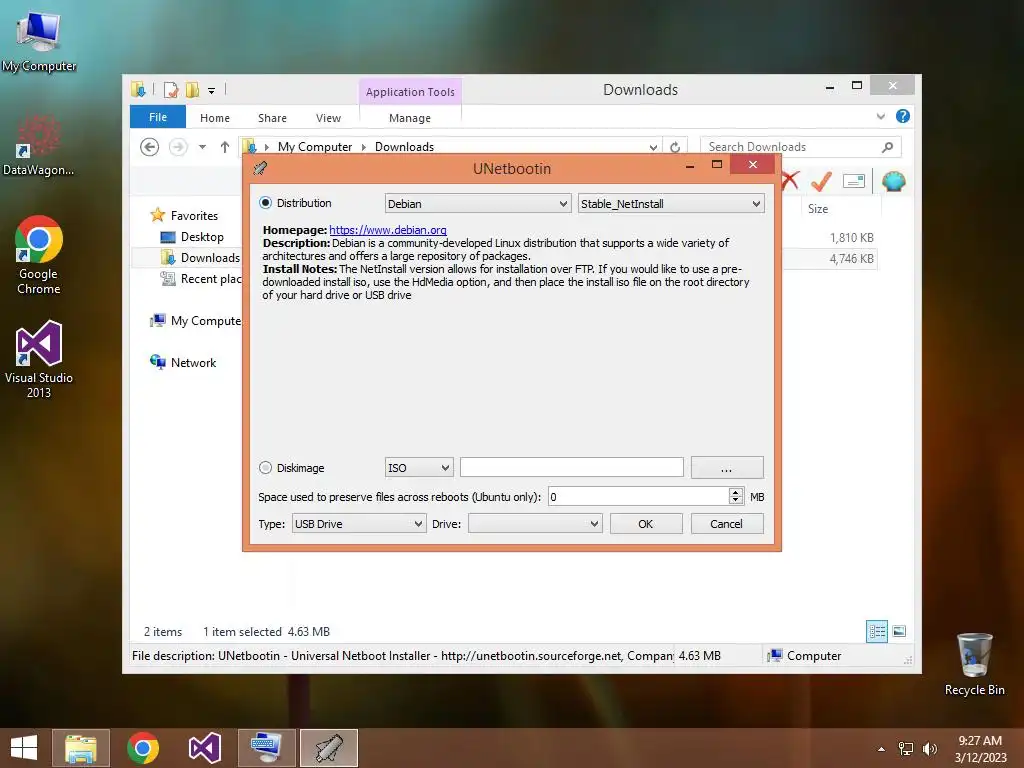Open the USB Drive type dropdown
Image resolution: width=1024 pixels, height=768 pixels.
[x=358, y=524]
